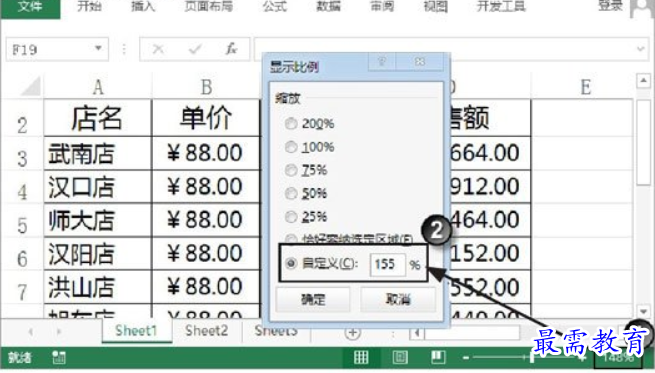Open the 插入 ribbon tab
The height and width of the screenshot is (373, 655).
coord(143,6)
